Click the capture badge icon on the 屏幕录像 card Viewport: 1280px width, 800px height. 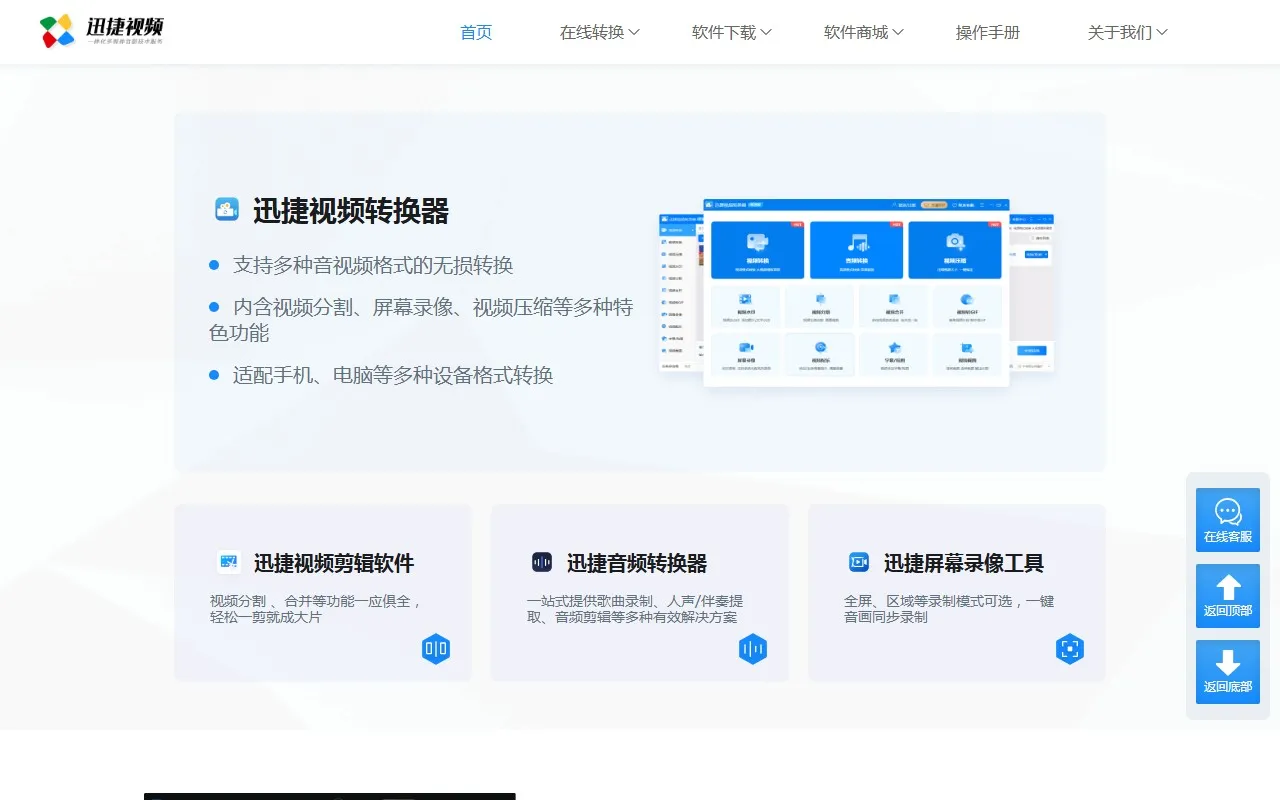pyautogui.click(x=1070, y=648)
